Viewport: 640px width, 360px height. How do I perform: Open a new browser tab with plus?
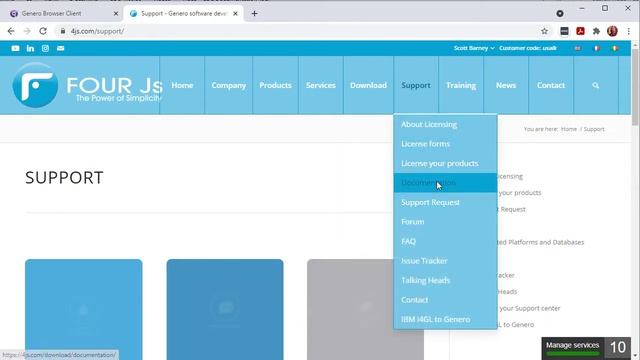254,13
